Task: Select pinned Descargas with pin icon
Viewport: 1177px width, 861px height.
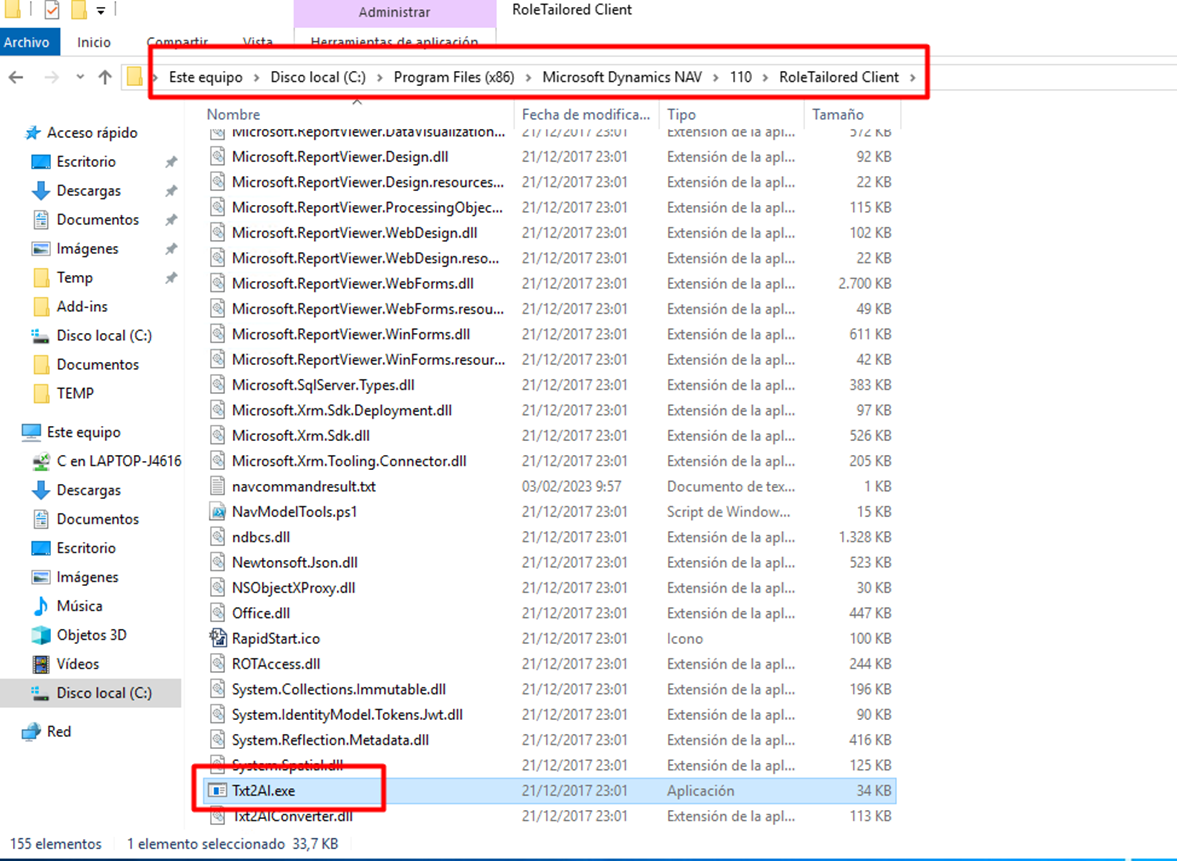Action: coord(89,191)
